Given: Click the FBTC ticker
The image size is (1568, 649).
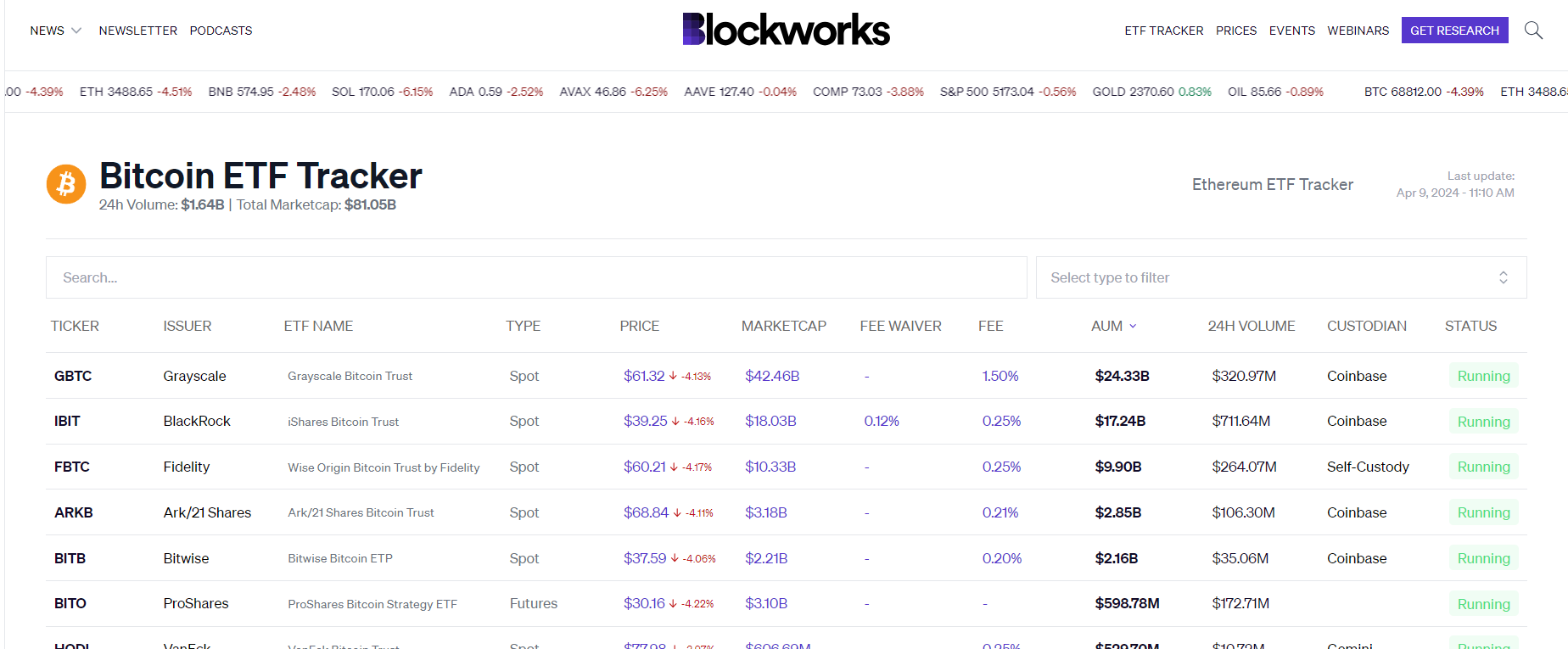Looking at the screenshot, I should (72, 467).
